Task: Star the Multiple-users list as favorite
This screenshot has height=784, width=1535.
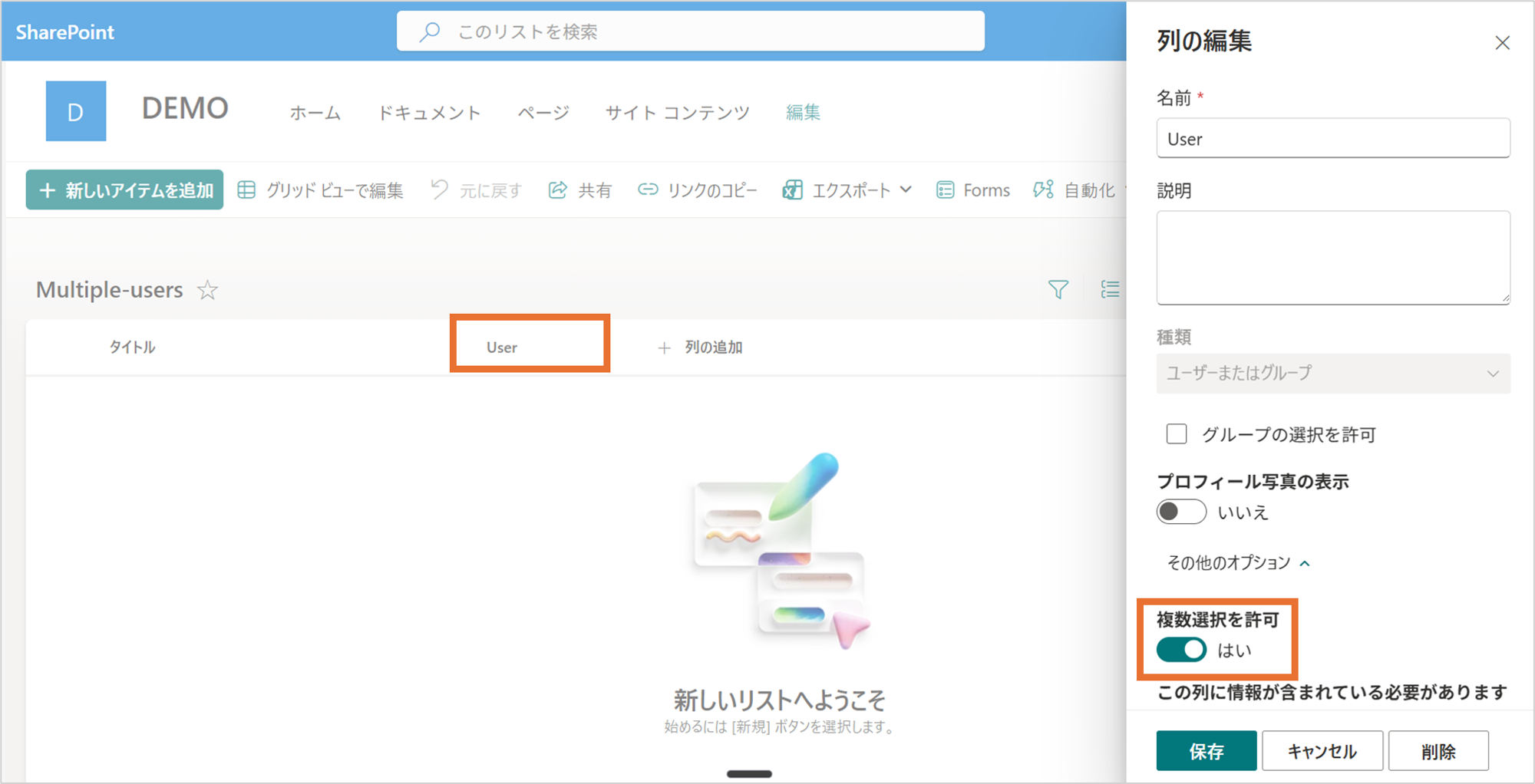Action: pyautogui.click(x=207, y=290)
